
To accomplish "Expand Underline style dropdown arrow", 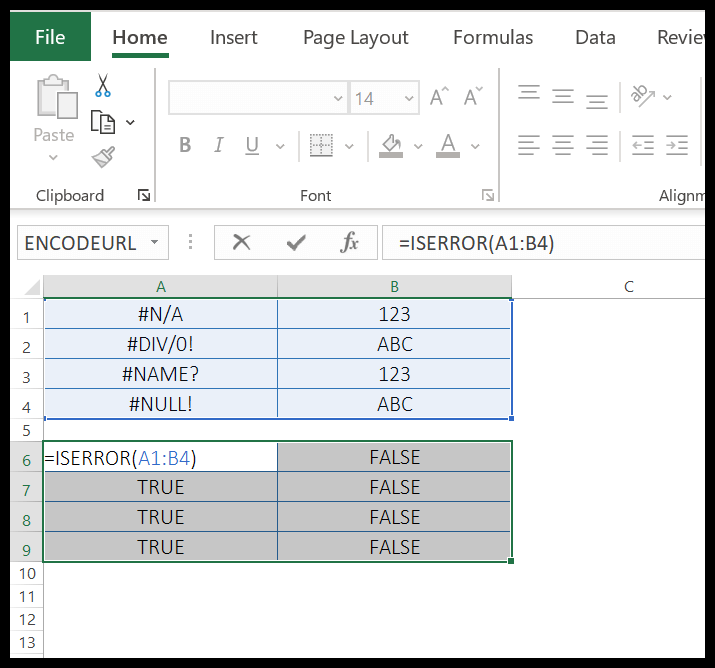I will click(280, 146).
